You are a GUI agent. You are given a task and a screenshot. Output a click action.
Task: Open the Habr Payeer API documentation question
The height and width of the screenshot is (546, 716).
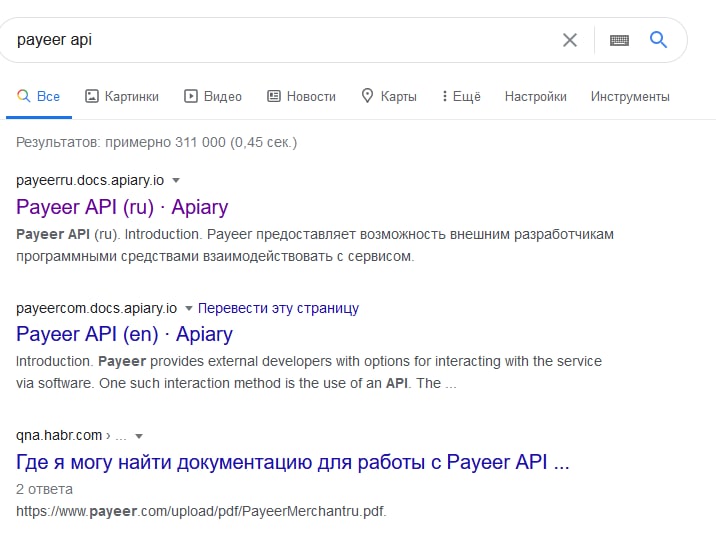click(293, 462)
